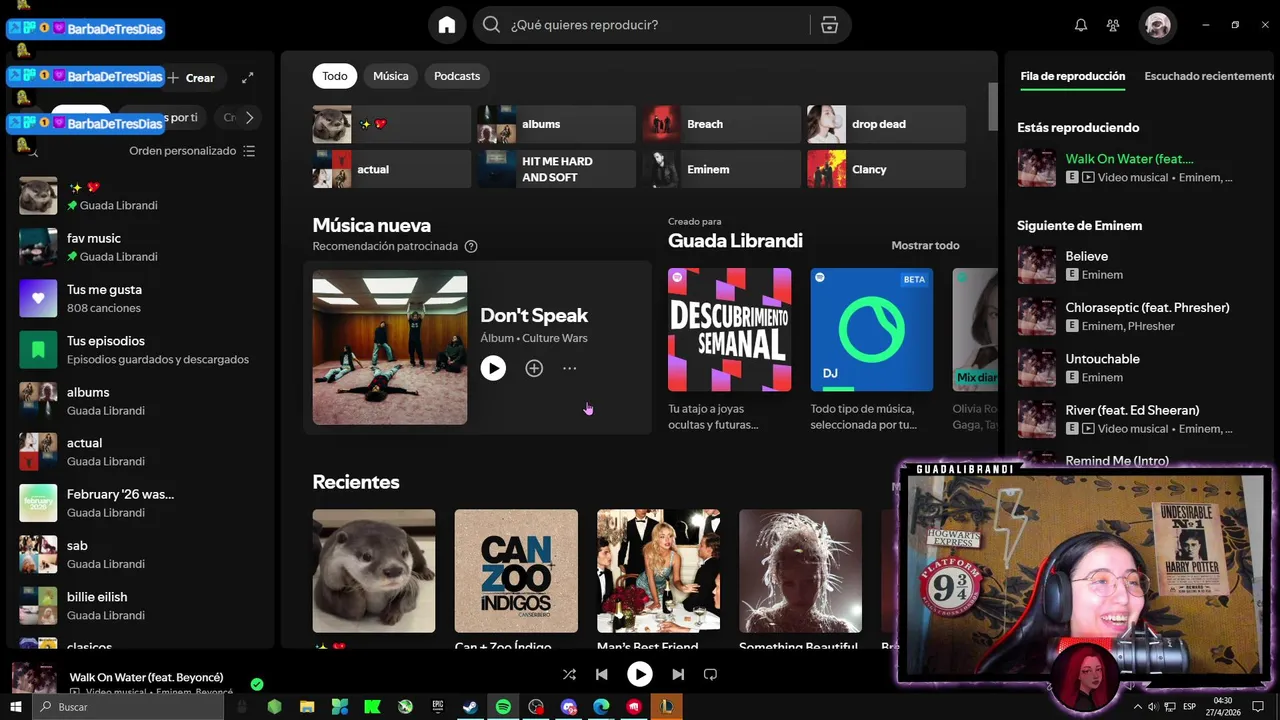Screen dimensions: 1280x720
Task: Click the main content vertical scrollbar
Action: [993, 106]
